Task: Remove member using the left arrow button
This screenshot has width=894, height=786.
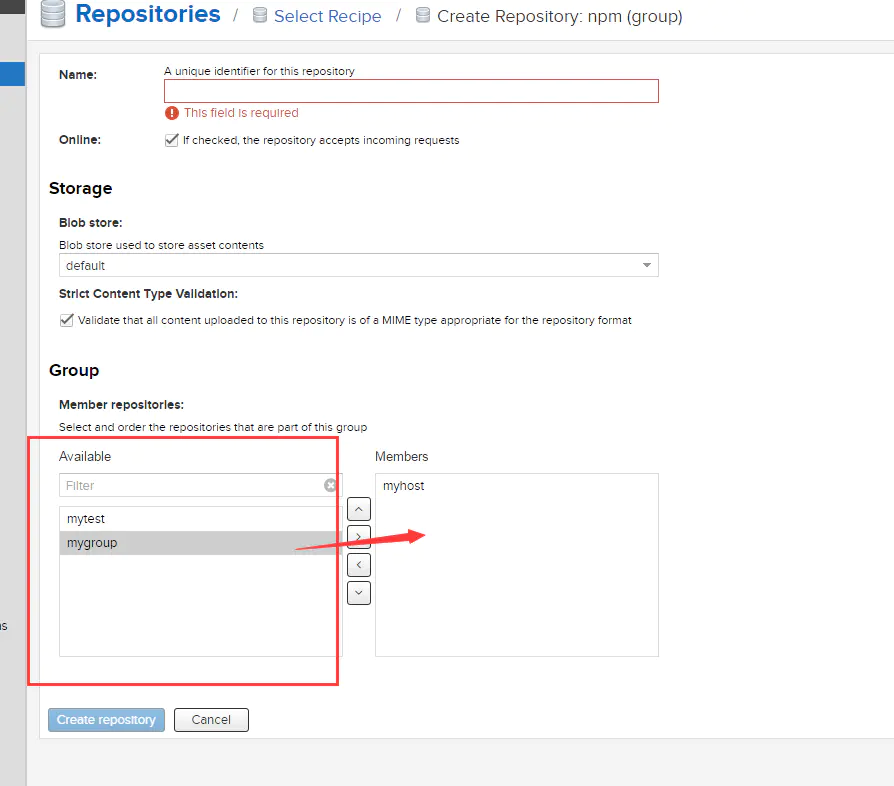Action: click(x=358, y=565)
